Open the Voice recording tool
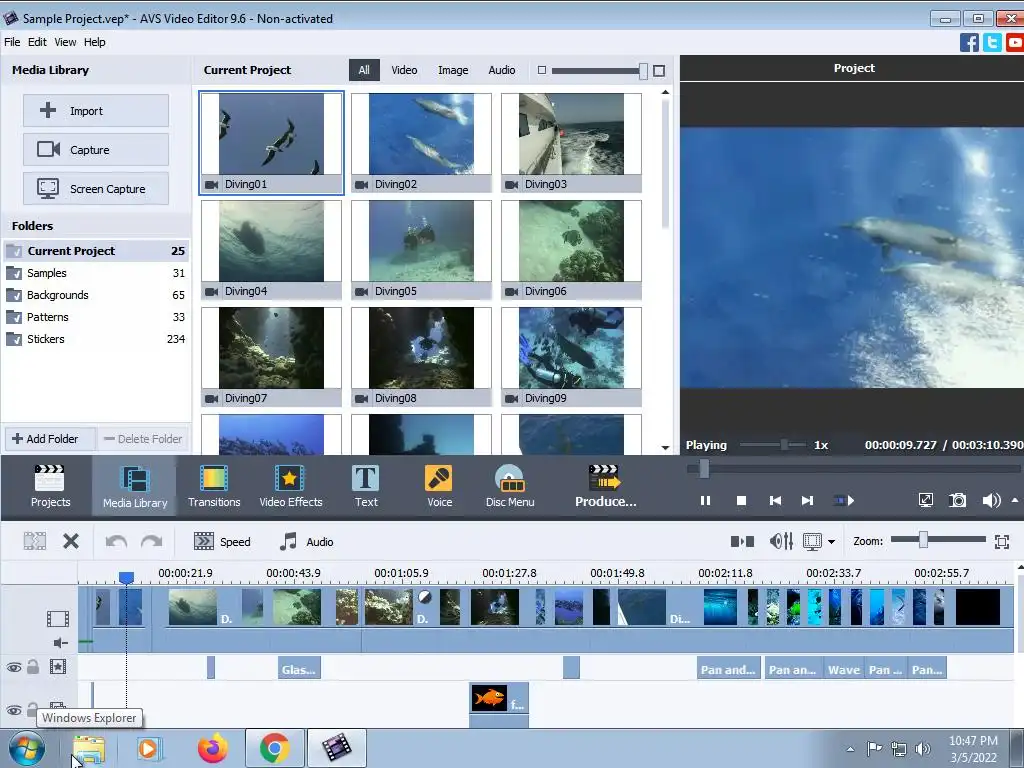This screenshot has width=1024, height=768. pyautogui.click(x=439, y=486)
